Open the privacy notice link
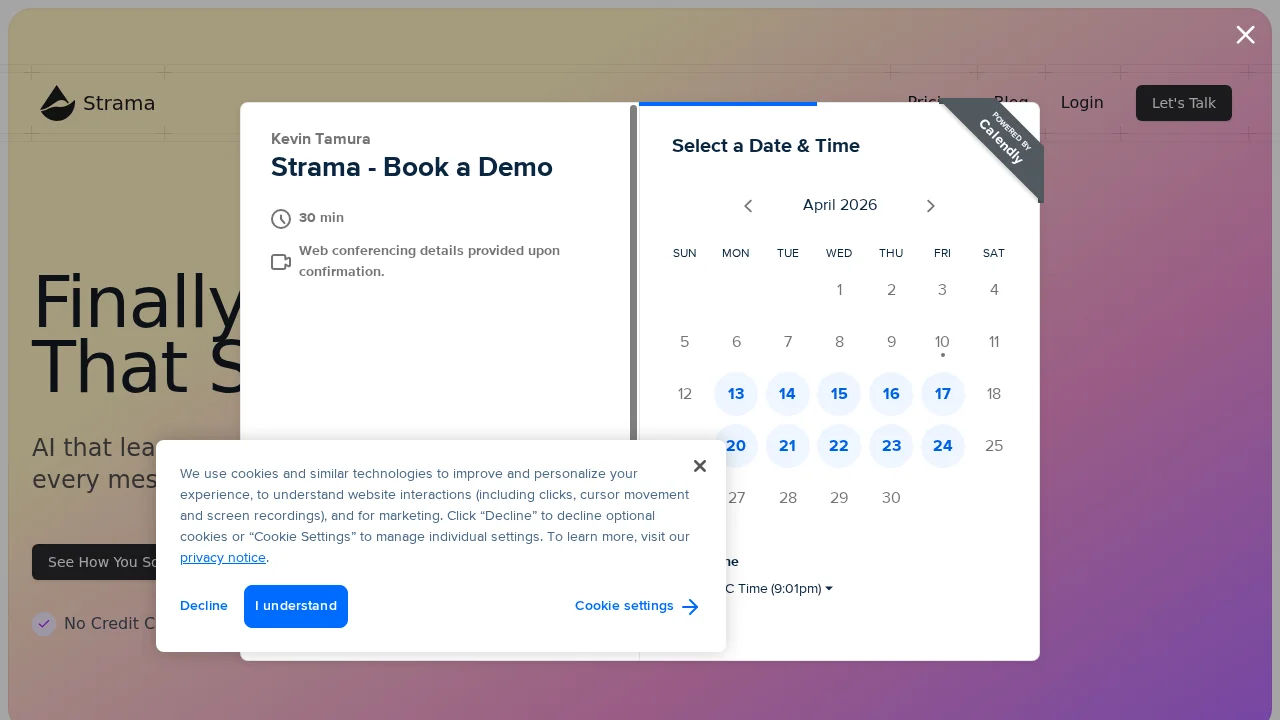 coord(223,558)
